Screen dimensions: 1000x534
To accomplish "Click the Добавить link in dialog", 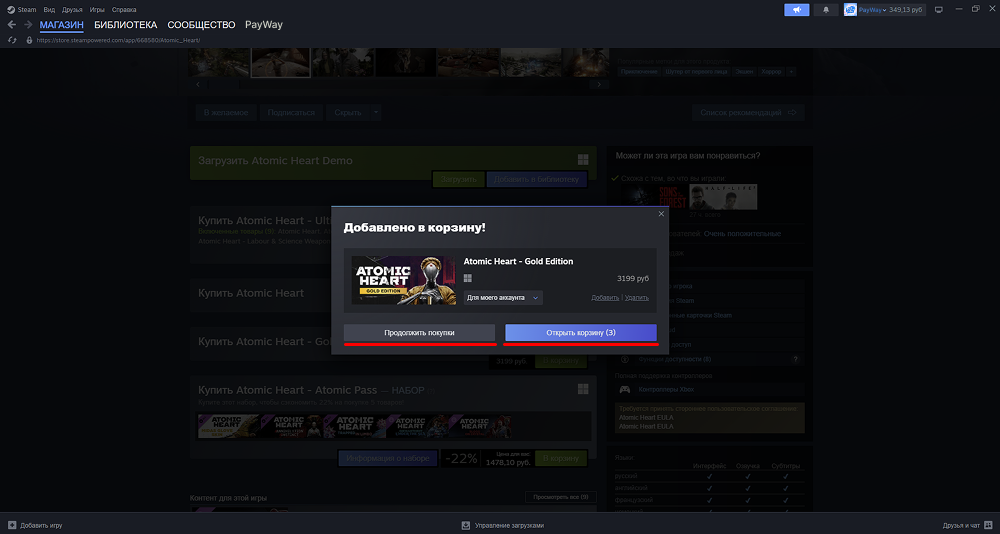I will (x=605, y=297).
